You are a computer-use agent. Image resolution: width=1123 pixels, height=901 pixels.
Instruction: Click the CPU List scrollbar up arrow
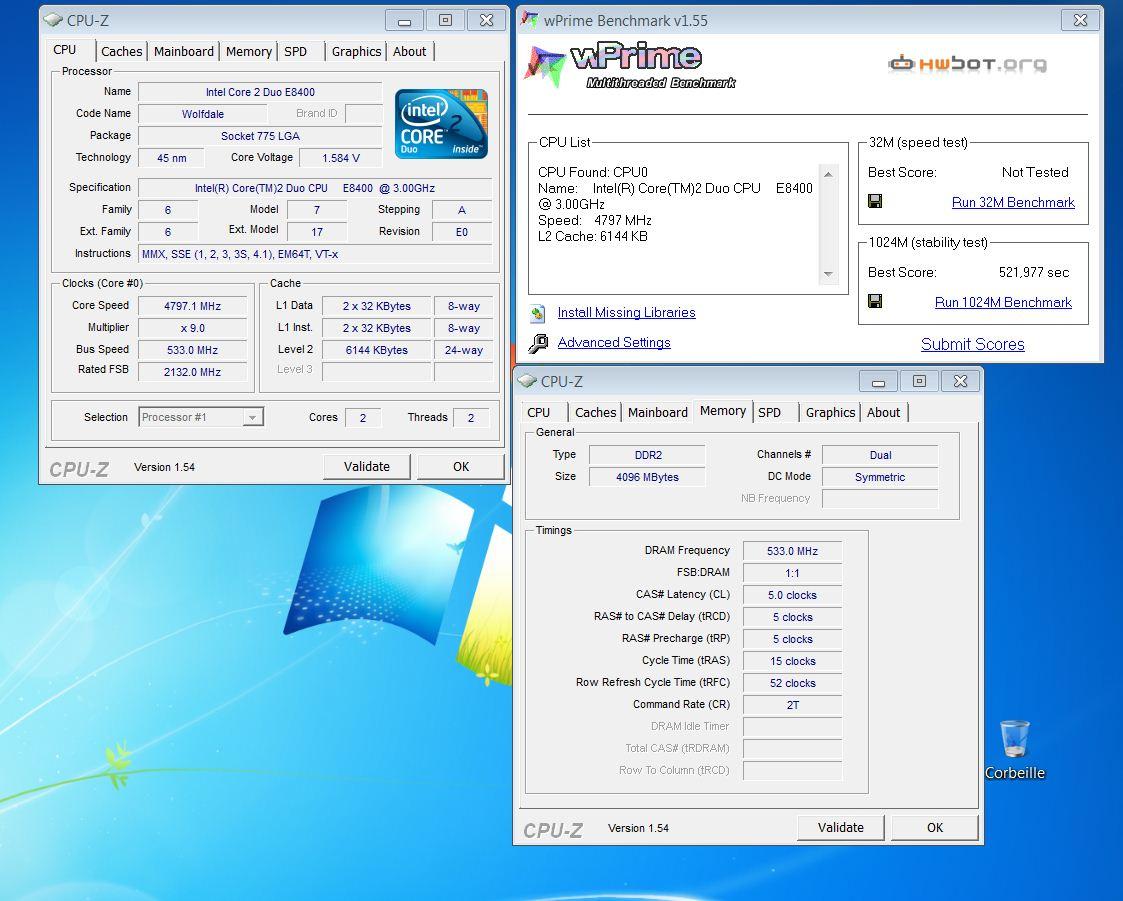coord(829,174)
